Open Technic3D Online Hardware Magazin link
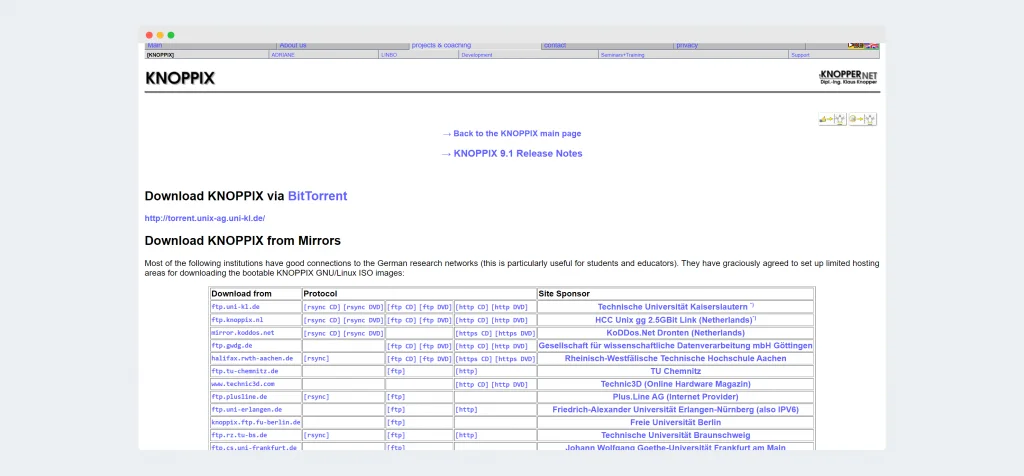The width and height of the screenshot is (1024, 476). tap(675, 384)
